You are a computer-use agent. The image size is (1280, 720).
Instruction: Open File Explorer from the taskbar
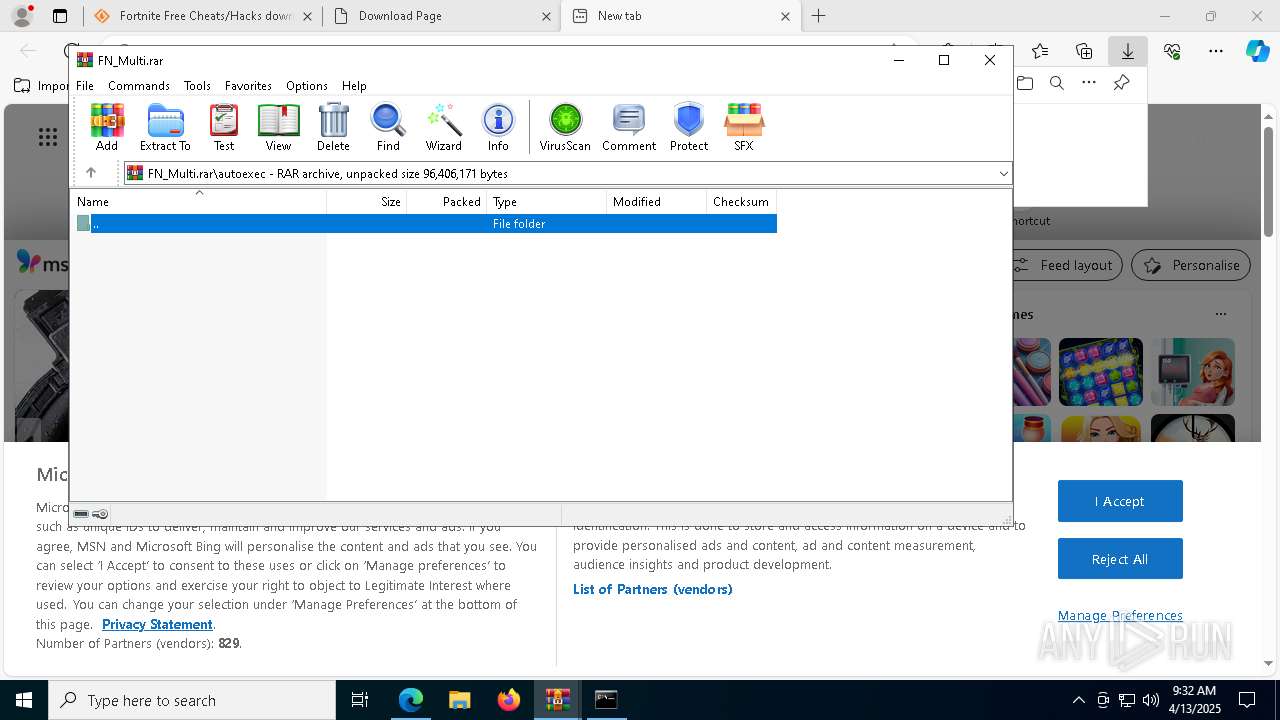click(x=459, y=700)
